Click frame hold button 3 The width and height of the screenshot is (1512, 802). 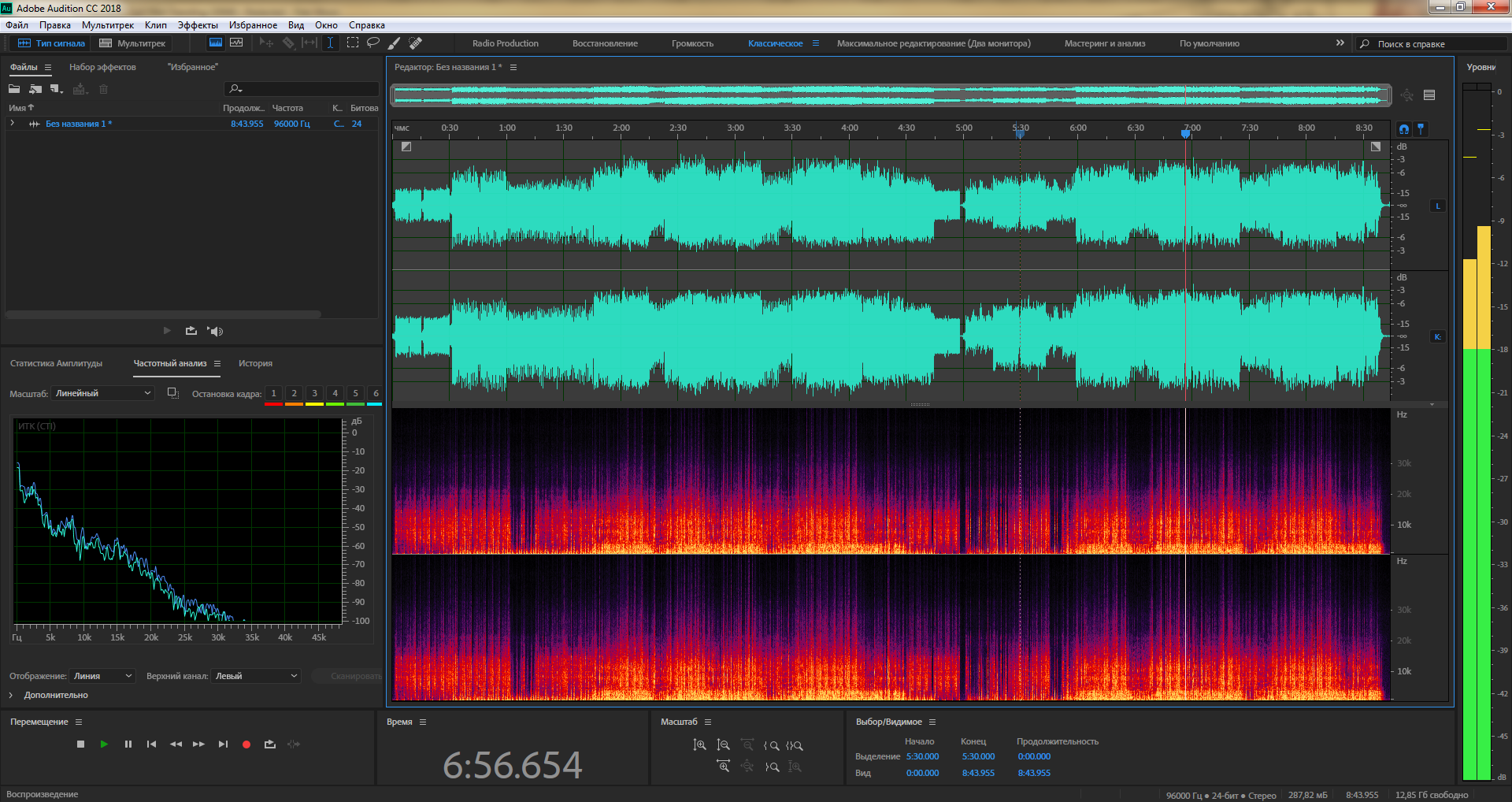pos(314,393)
